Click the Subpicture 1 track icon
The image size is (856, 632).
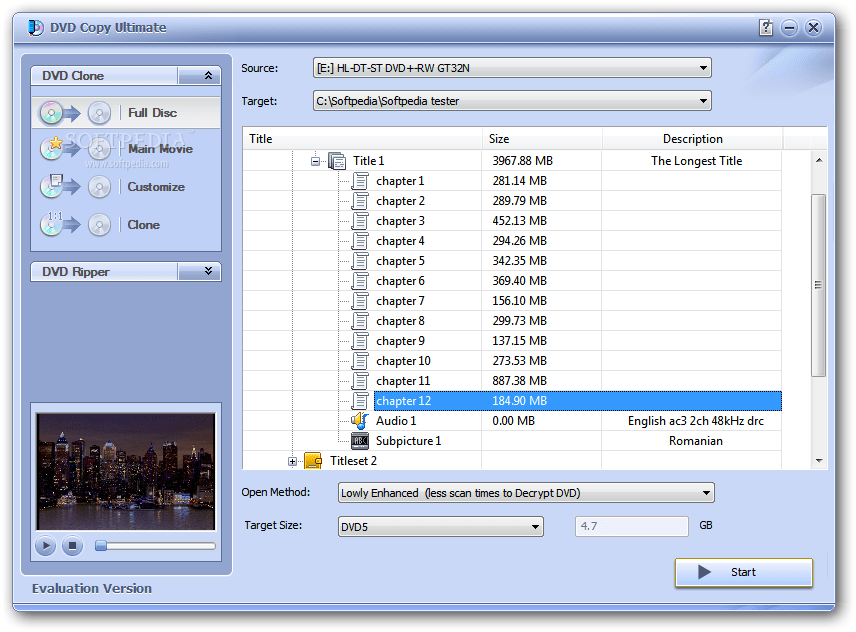(x=360, y=440)
